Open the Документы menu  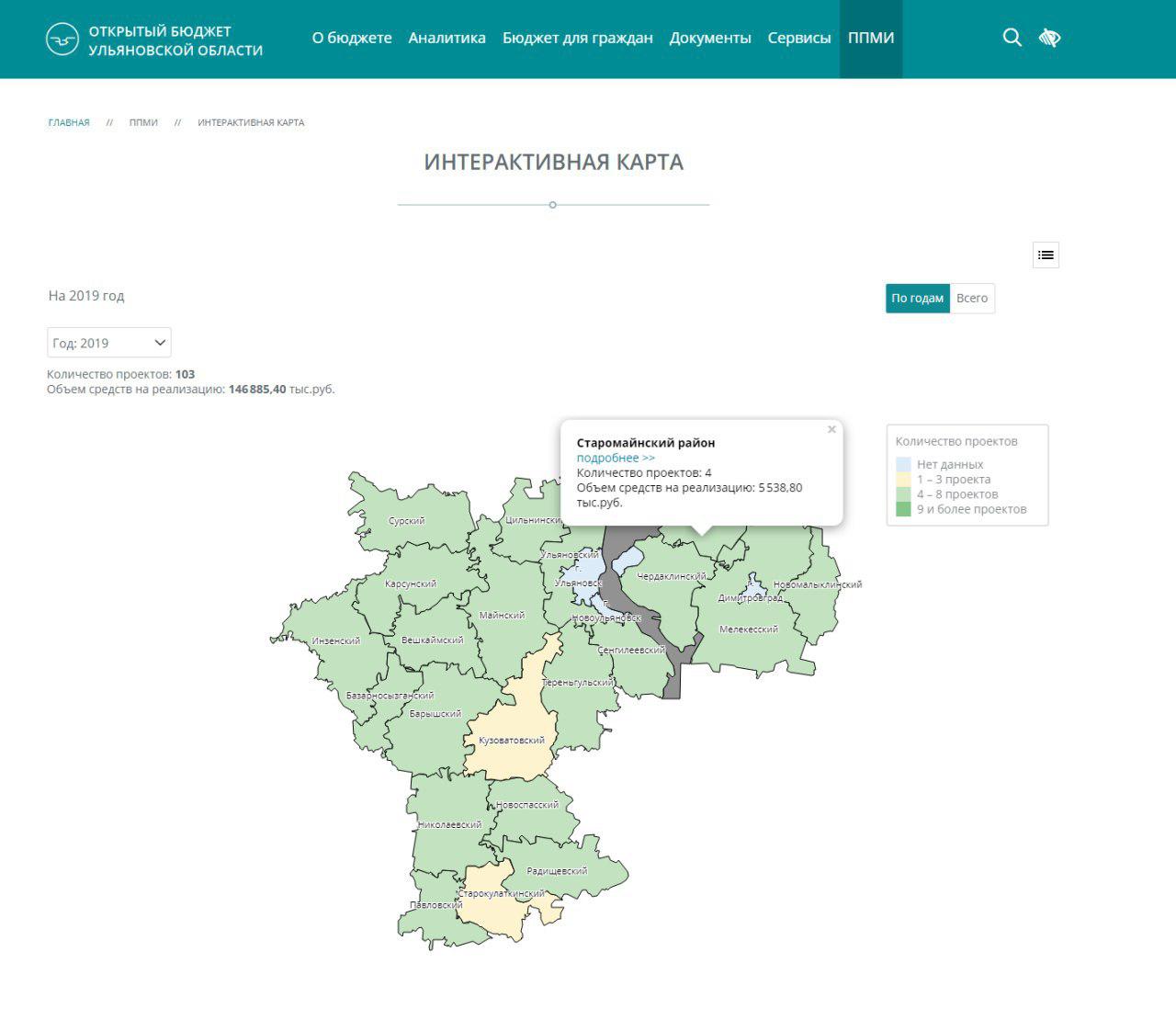(x=710, y=39)
